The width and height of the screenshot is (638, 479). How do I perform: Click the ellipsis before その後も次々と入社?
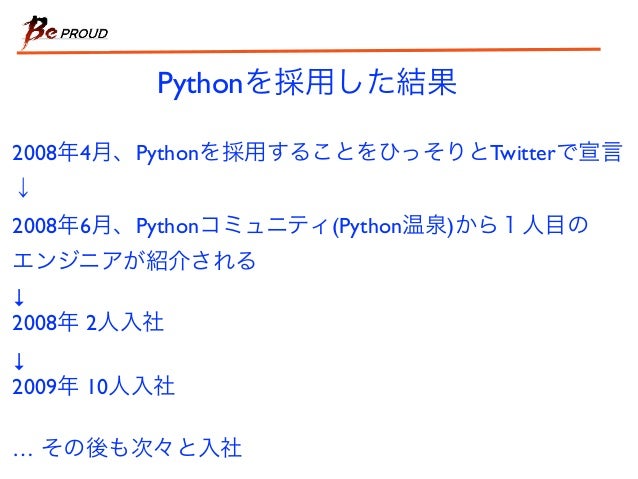pyautogui.click(x=23, y=454)
